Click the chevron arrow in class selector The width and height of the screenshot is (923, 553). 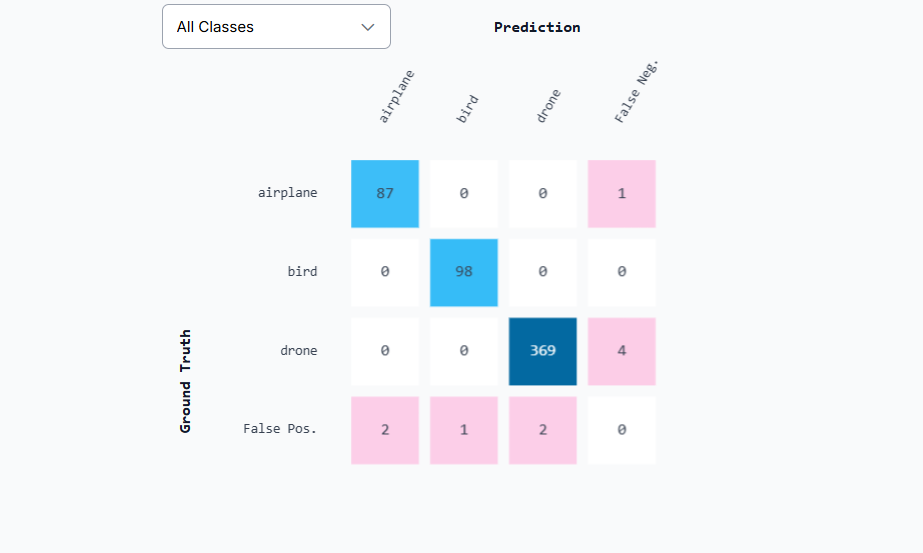368,27
